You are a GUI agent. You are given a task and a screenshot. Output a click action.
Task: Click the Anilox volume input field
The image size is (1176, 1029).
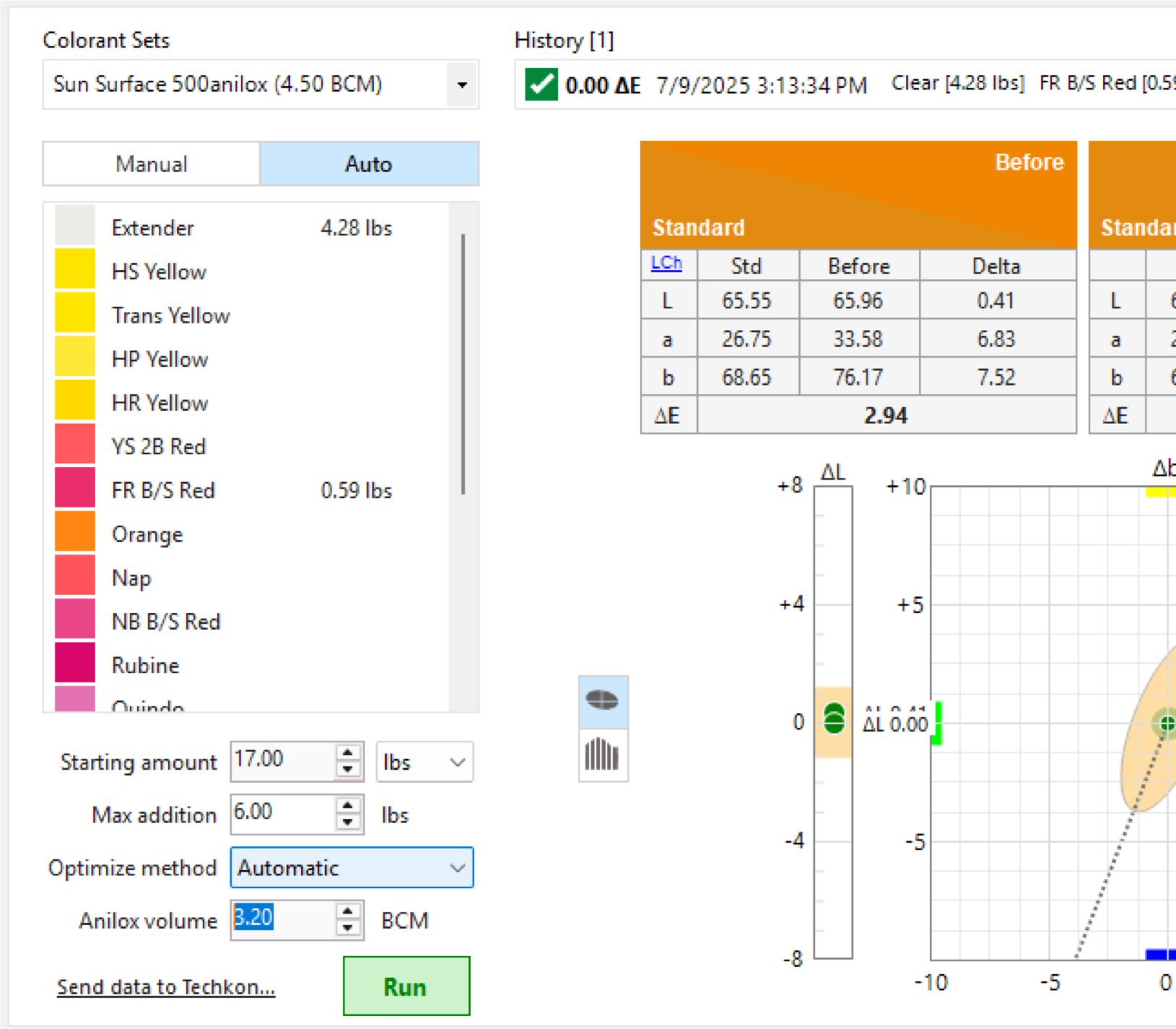click(x=283, y=919)
